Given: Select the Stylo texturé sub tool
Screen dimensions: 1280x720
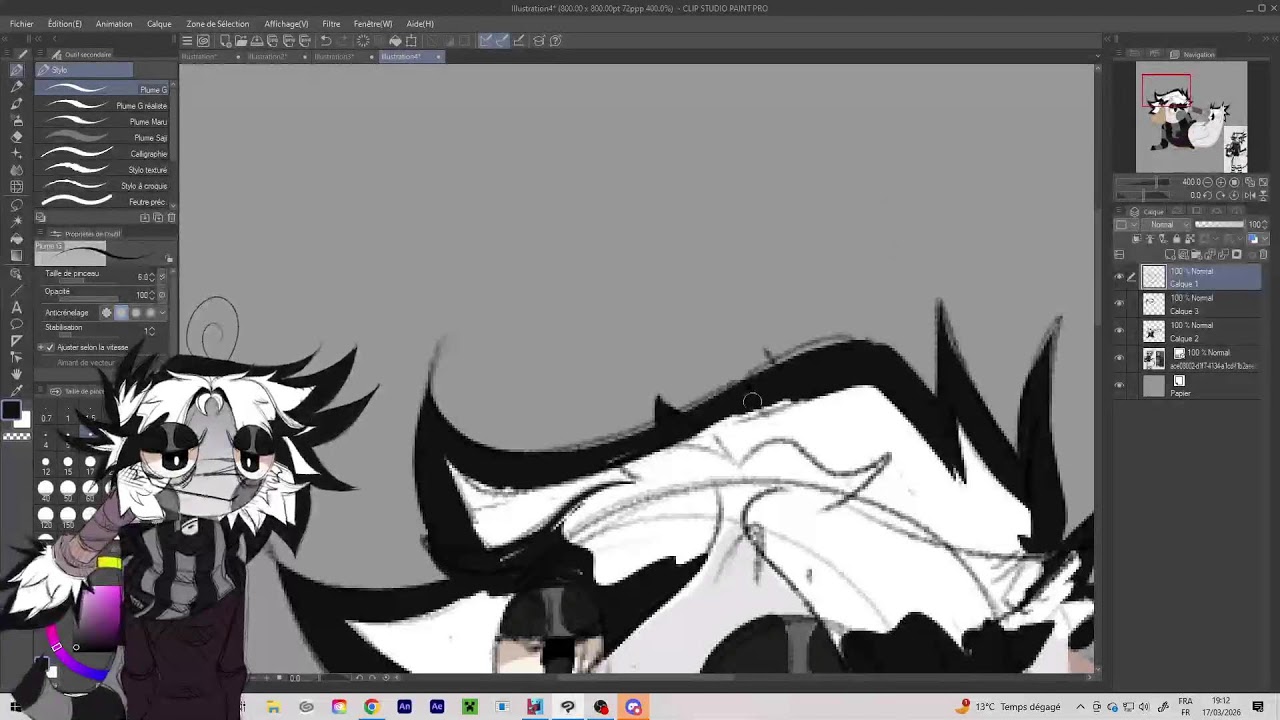Looking at the screenshot, I should 103,170.
